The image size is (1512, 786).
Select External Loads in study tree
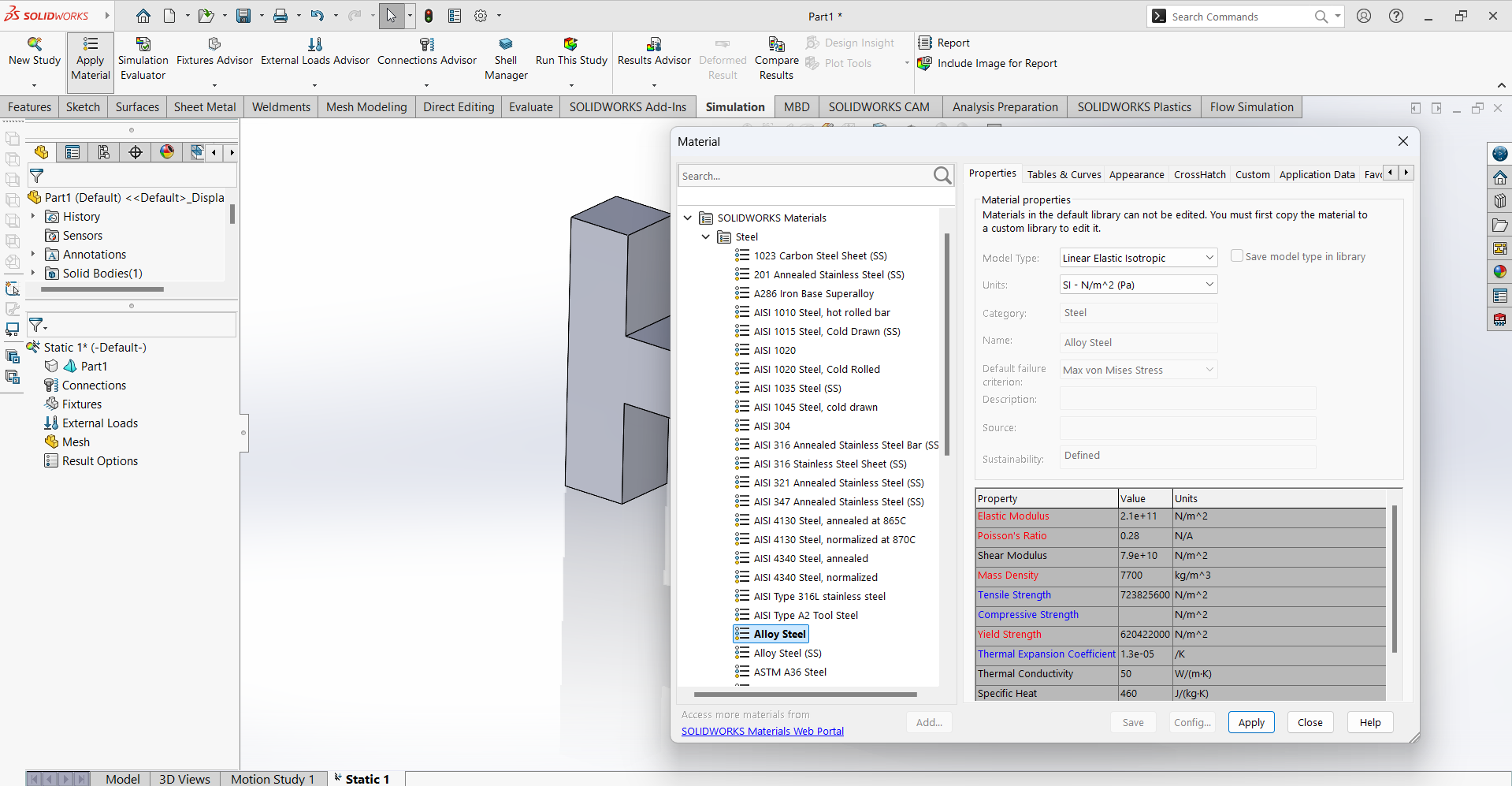pyautogui.click(x=100, y=423)
